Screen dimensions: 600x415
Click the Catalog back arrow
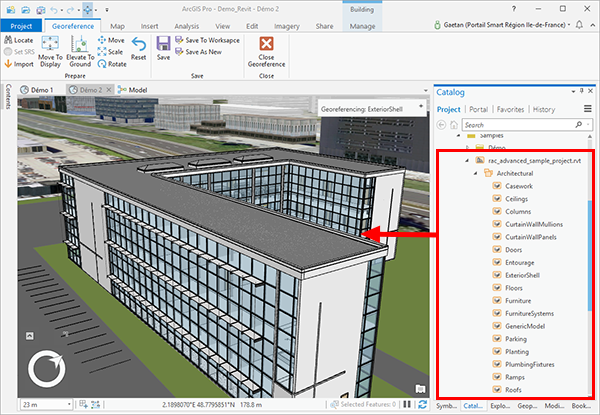pyautogui.click(x=442, y=125)
